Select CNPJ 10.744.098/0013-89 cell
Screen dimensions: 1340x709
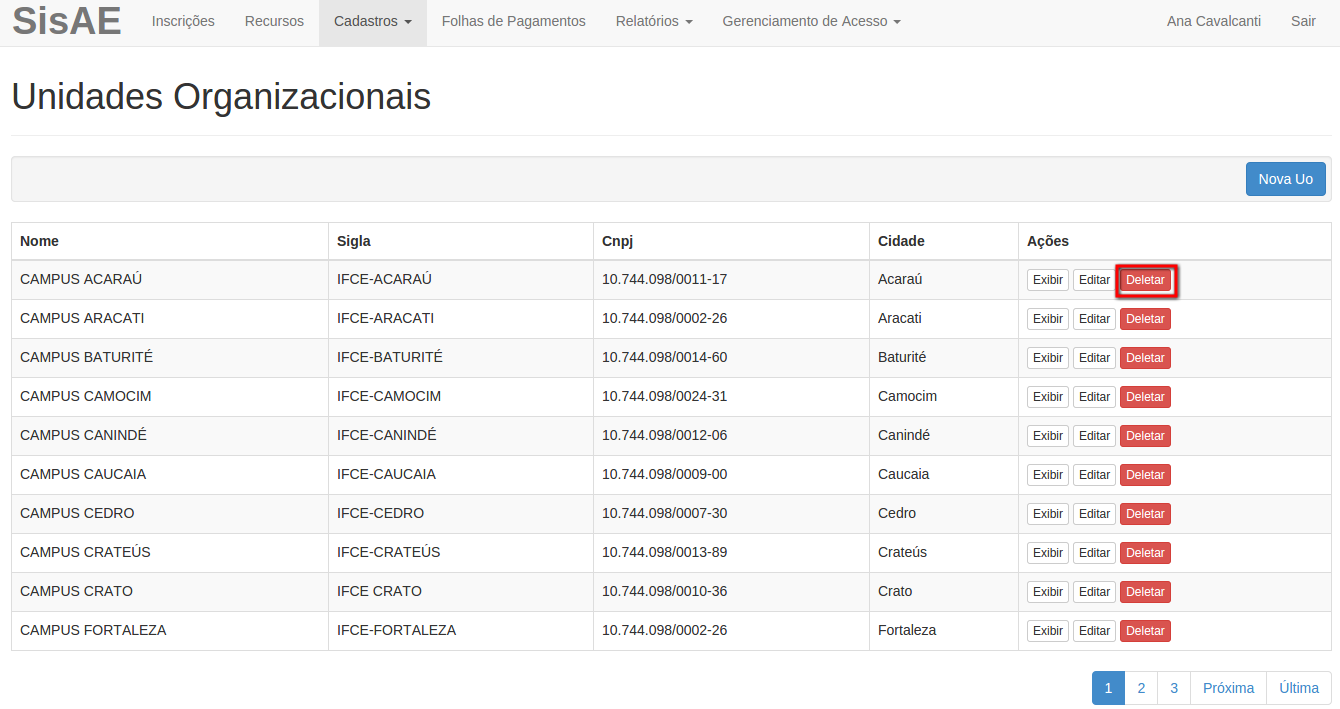(x=731, y=553)
